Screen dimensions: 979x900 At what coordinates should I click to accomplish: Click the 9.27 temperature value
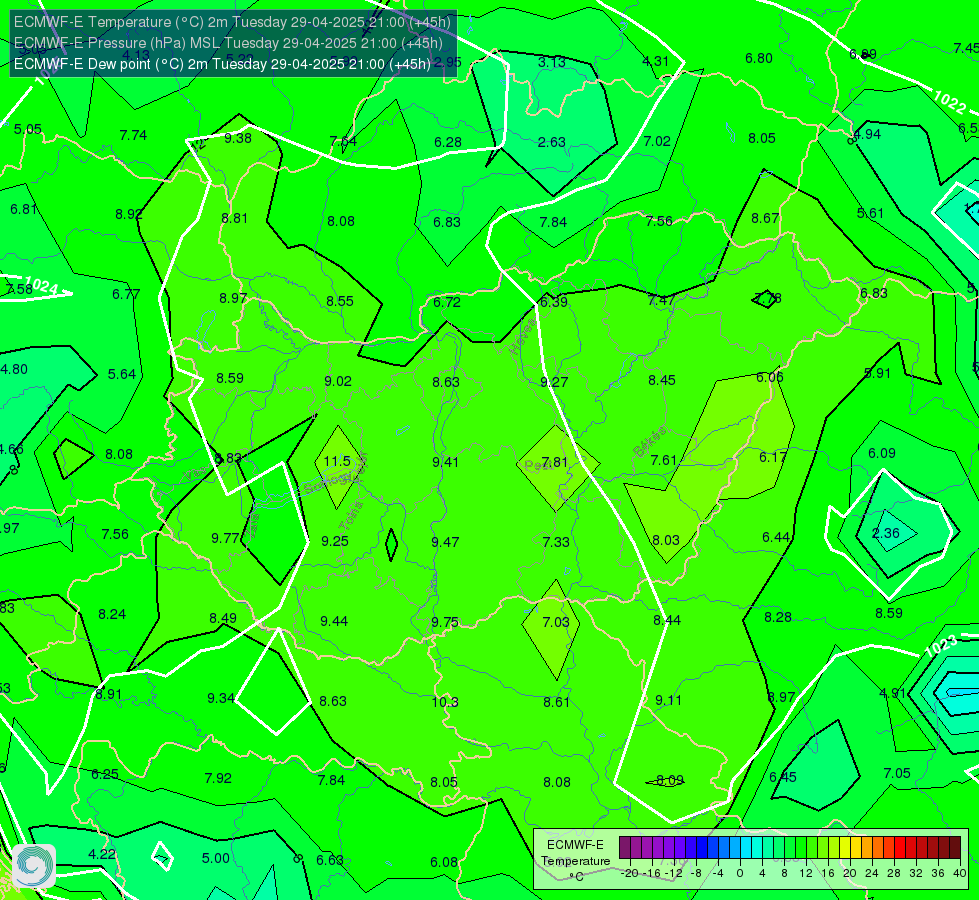click(x=554, y=382)
